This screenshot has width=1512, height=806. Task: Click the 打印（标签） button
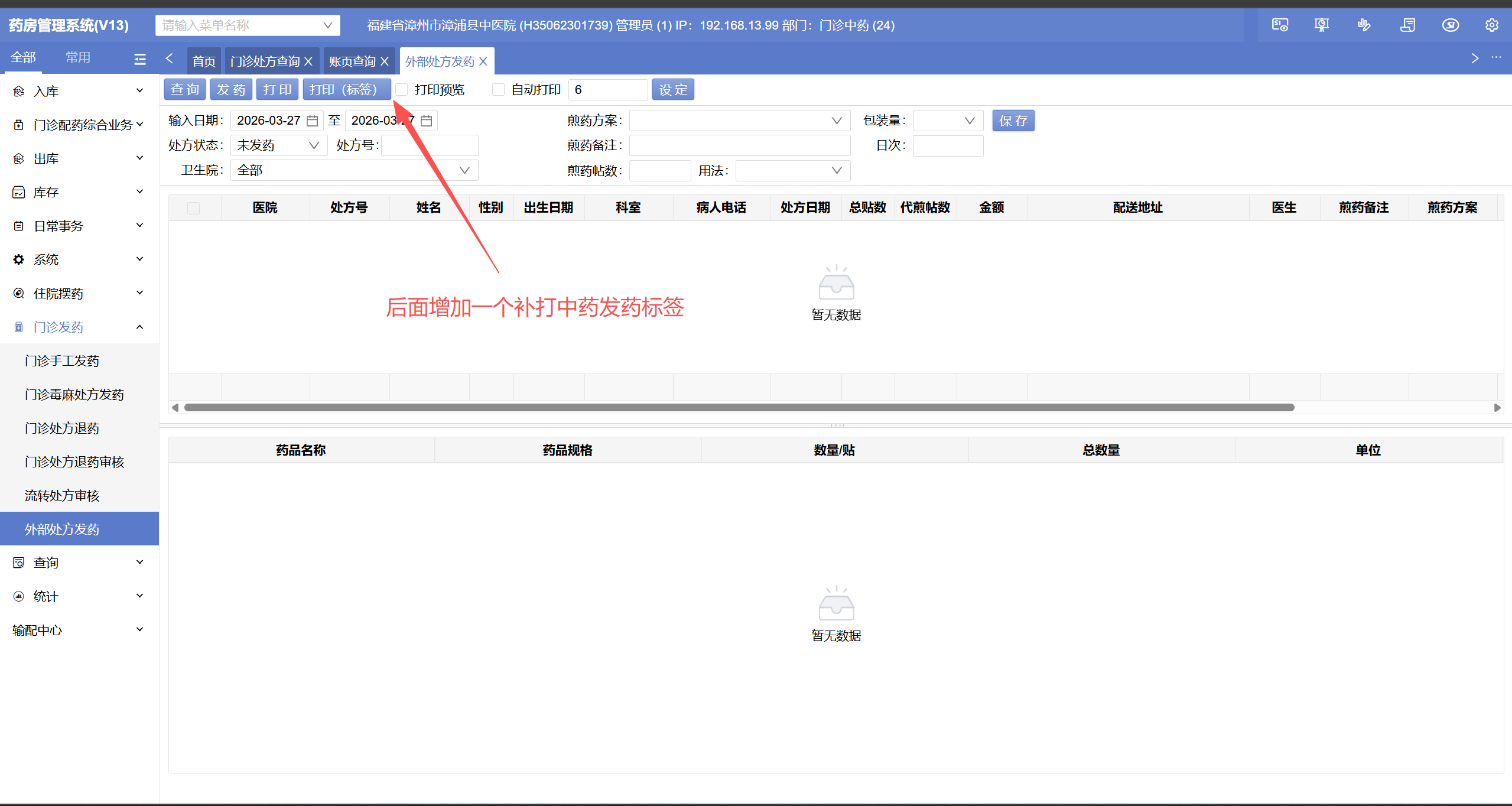346,90
